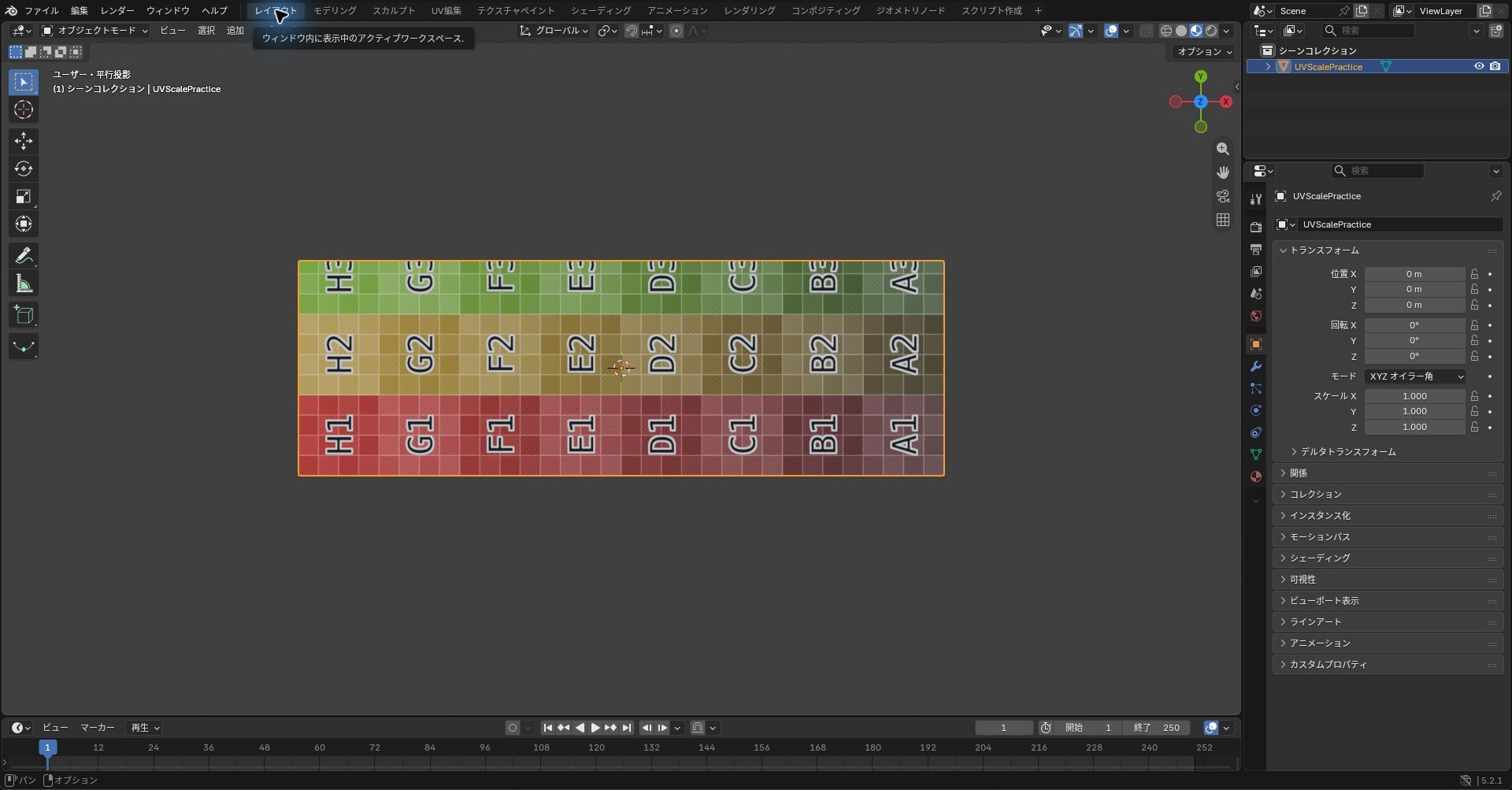The height and width of the screenshot is (790, 1512).
Task: Activate the Move tool
Action: point(24,141)
